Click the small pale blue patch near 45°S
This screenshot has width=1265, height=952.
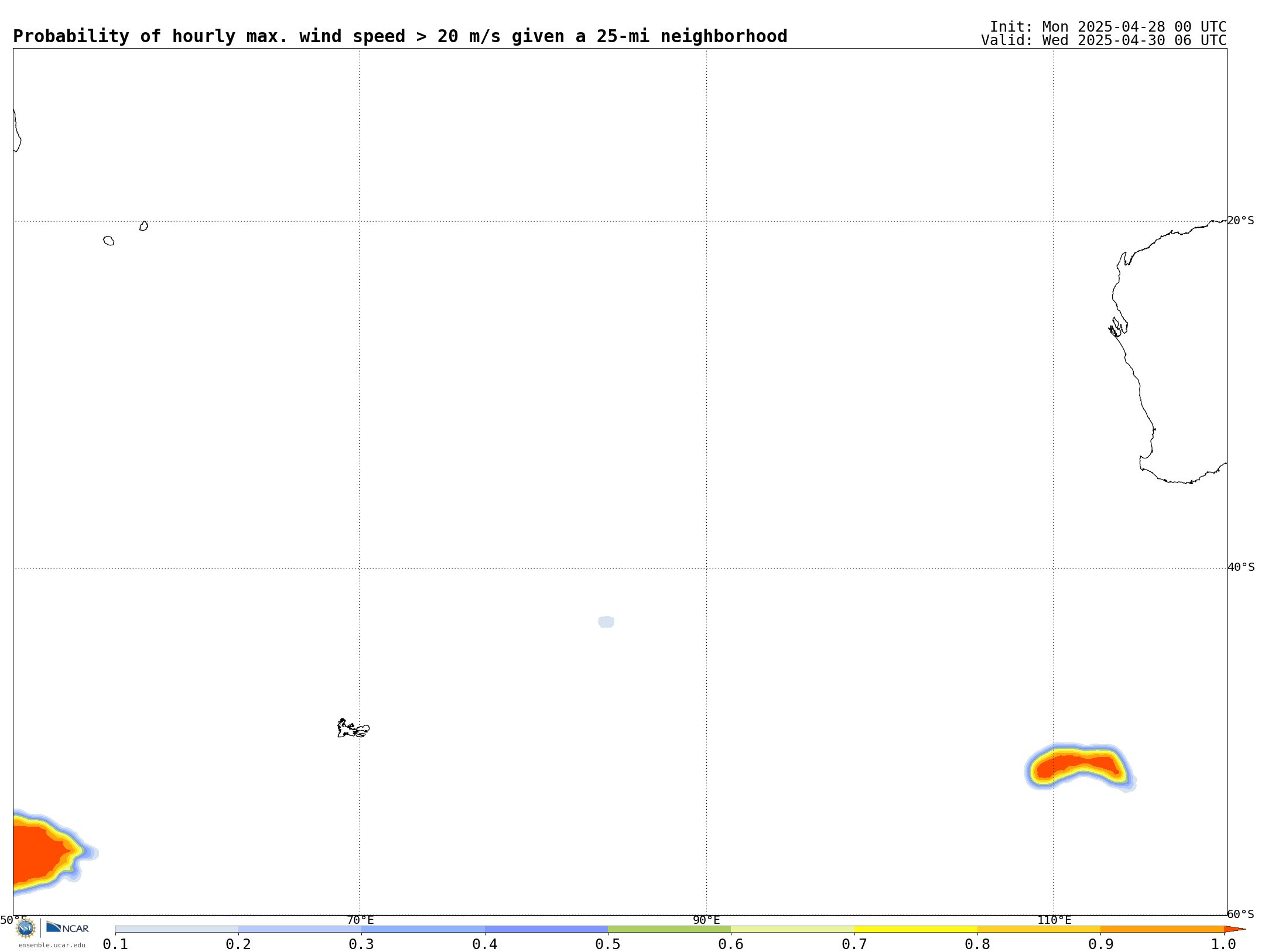tap(606, 622)
